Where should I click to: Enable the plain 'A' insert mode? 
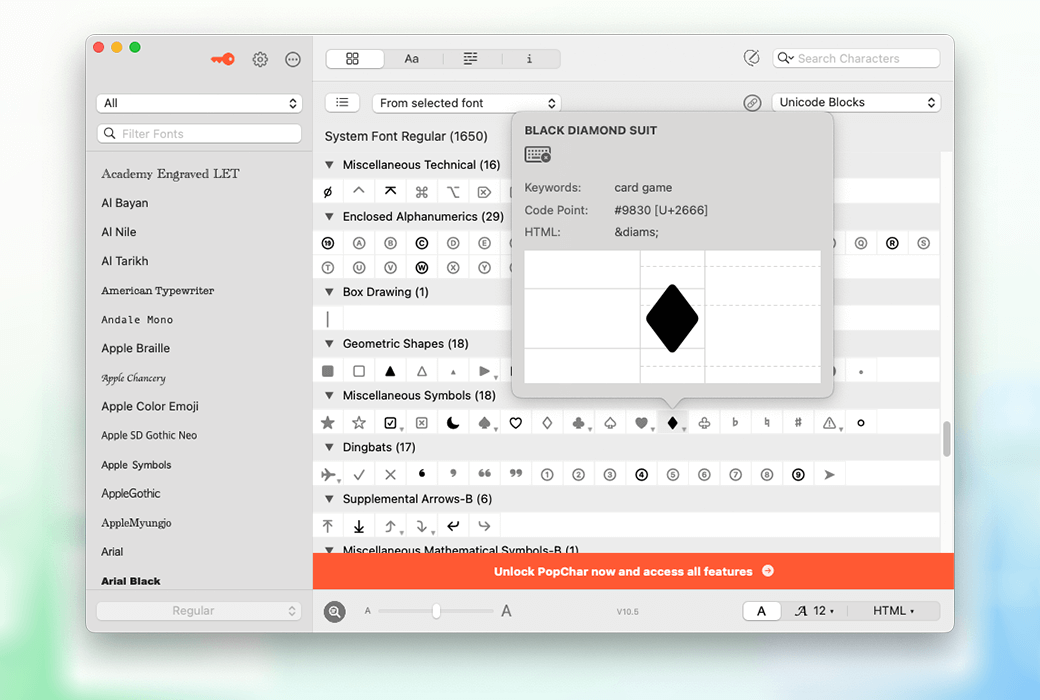point(762,611)
